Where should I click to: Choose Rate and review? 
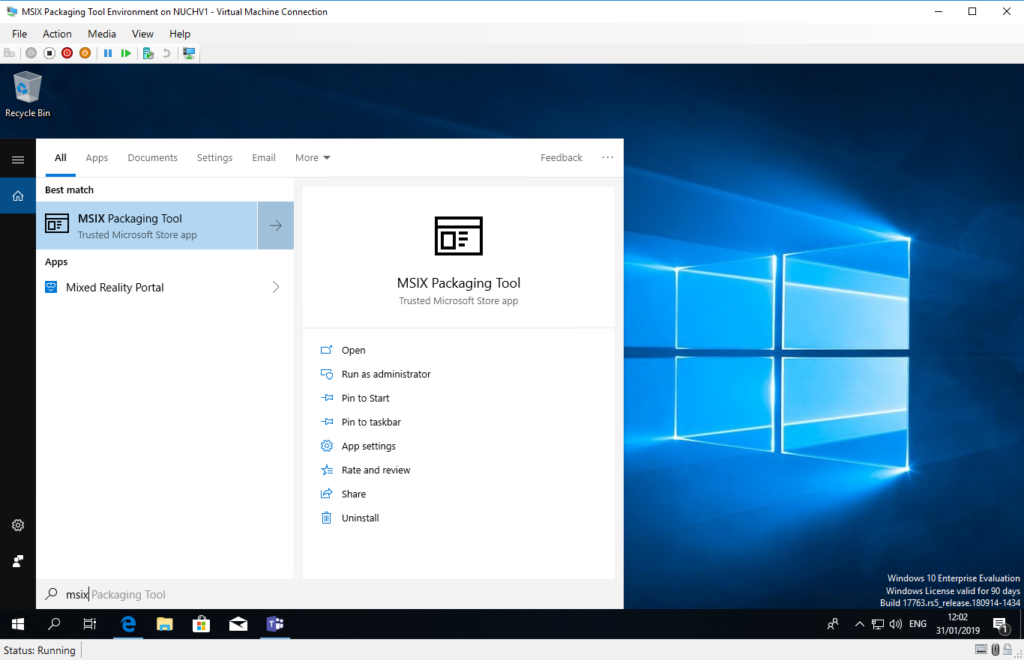(x=376, y=470)
